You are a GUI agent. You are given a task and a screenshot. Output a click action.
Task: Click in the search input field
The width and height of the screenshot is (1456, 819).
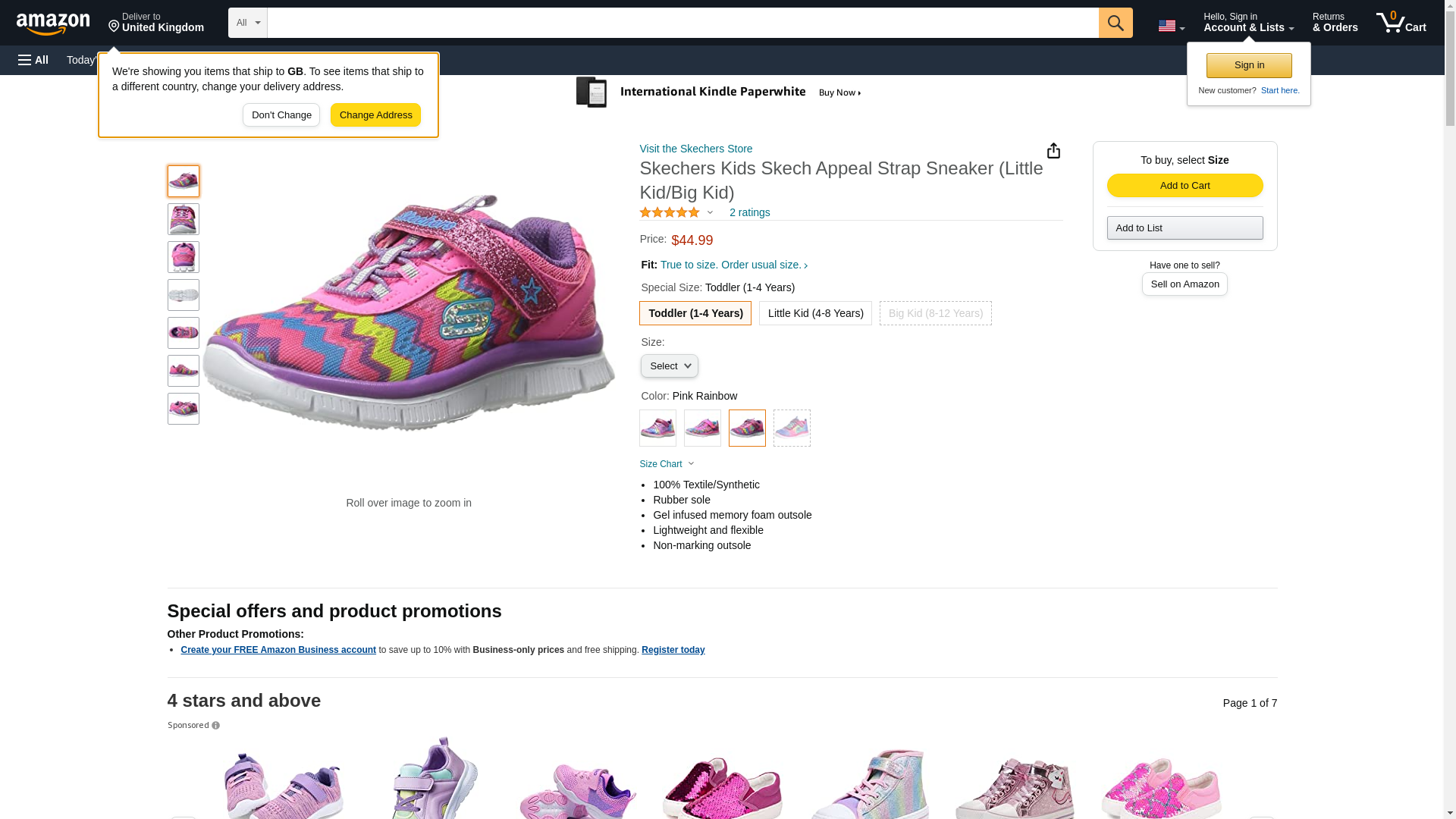682,23
